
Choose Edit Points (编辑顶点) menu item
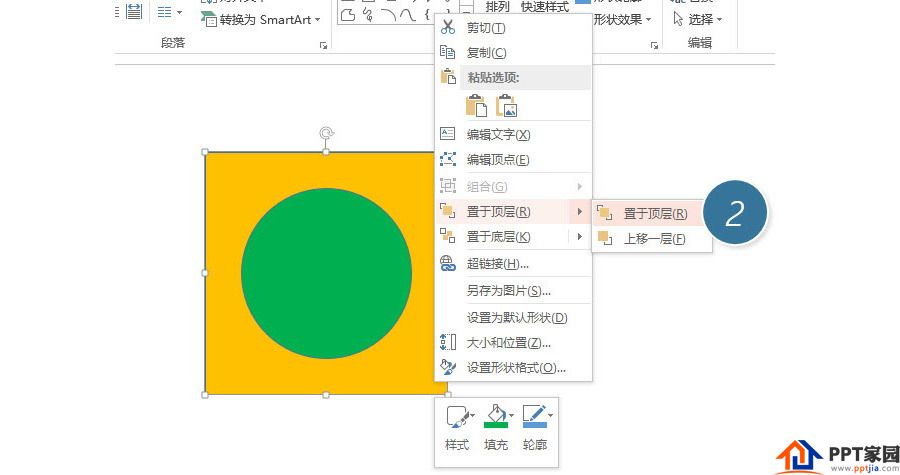pyautogui.click(x=513, y=159)
